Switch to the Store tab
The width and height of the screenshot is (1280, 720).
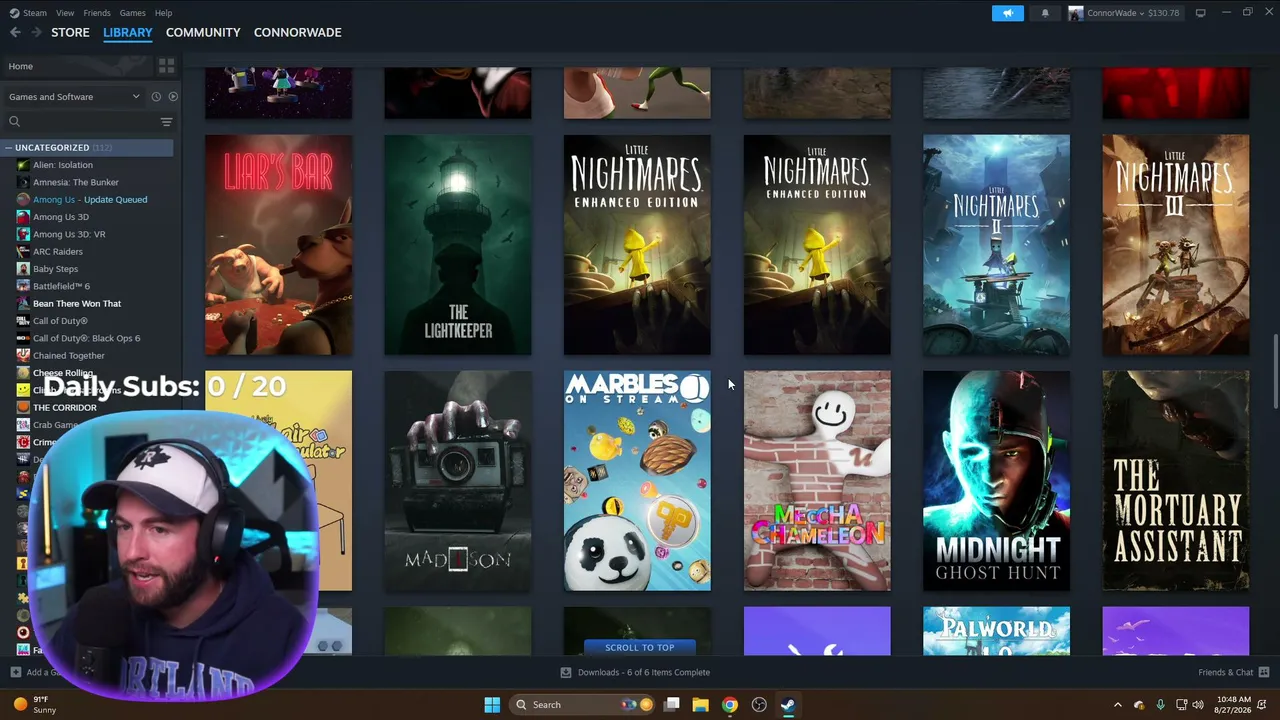coord(70,32)
